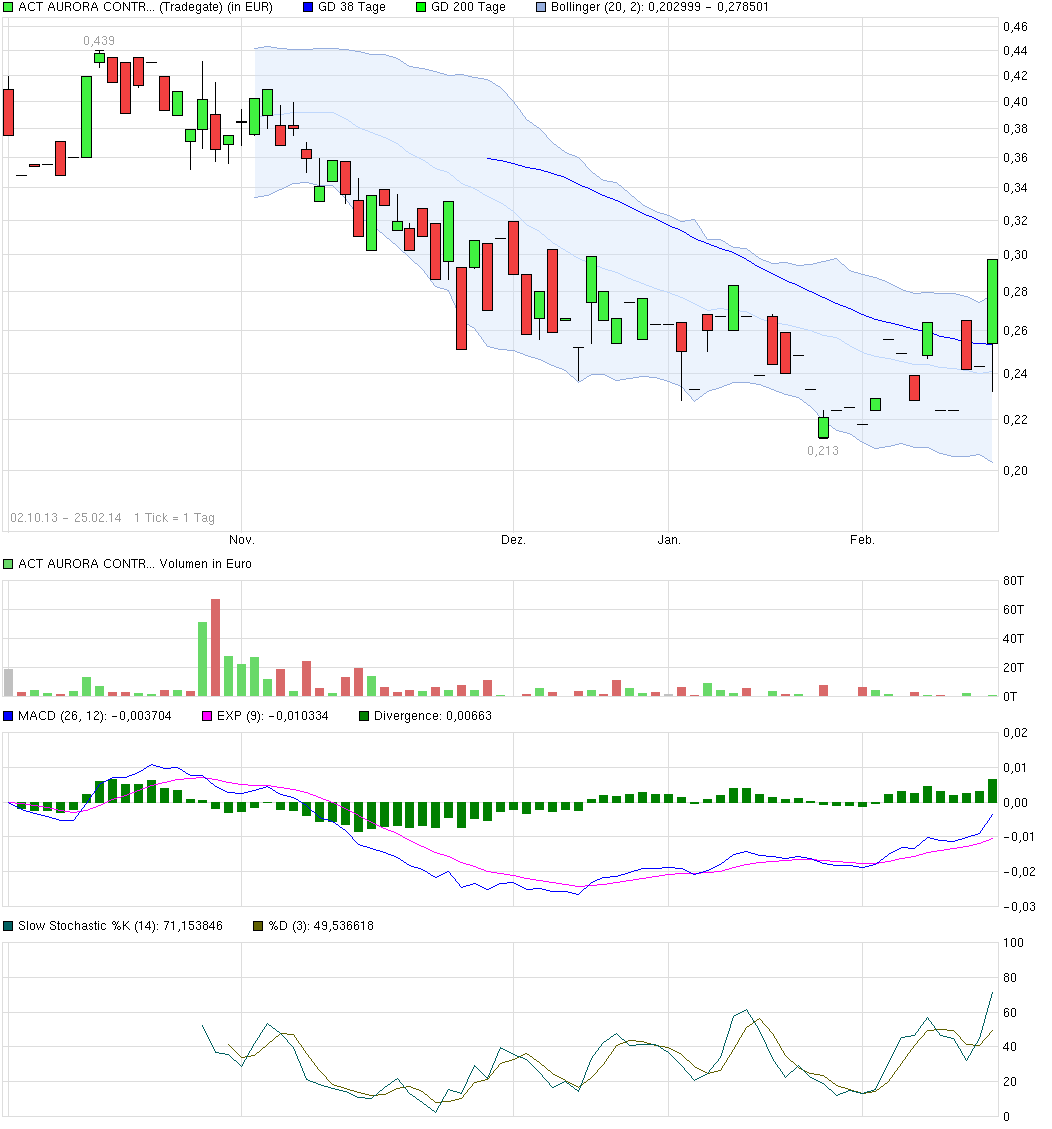Click the dark green Divergence legend swatch
The height and width of the screenshot is (1129, 1052).
pyautogui.click(x=364, y=716)
